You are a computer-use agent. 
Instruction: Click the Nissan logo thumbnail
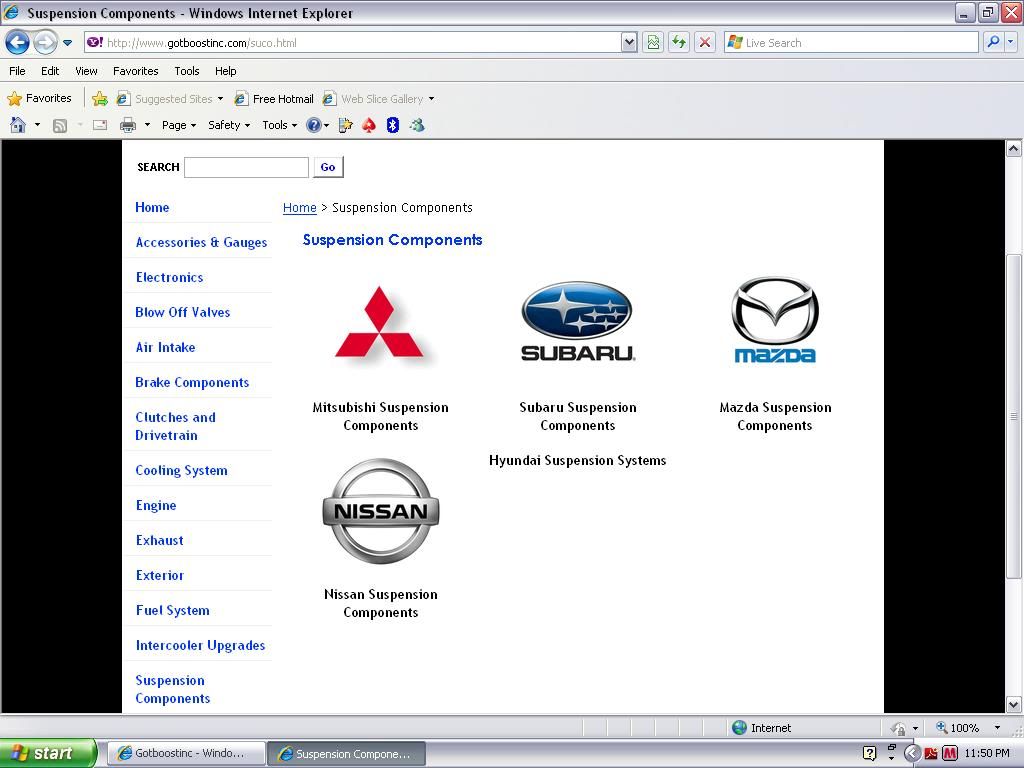[381, 511]
